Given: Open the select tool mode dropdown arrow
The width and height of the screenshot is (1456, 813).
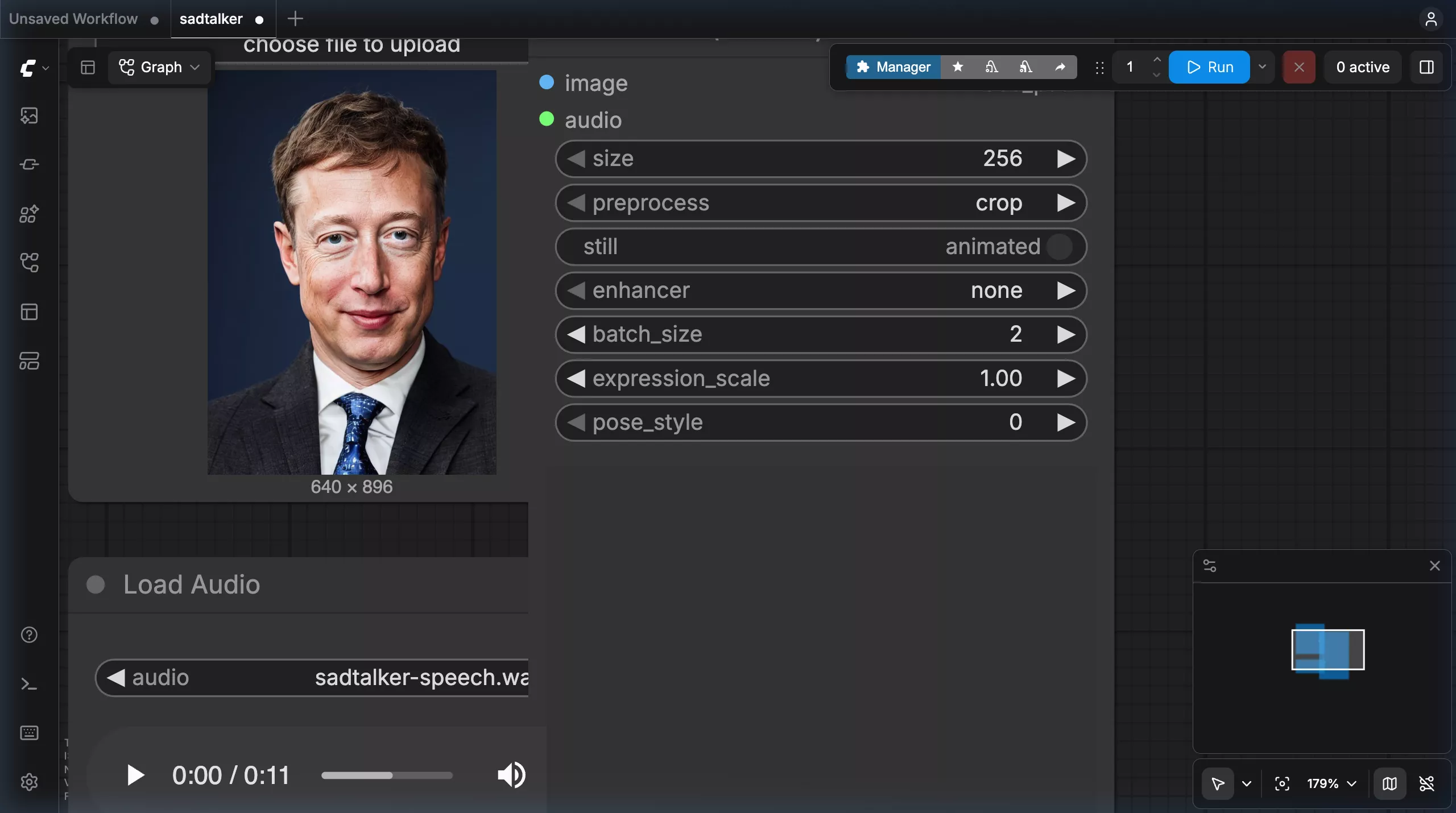Looking at the screenshot, I should point(1247,783).
